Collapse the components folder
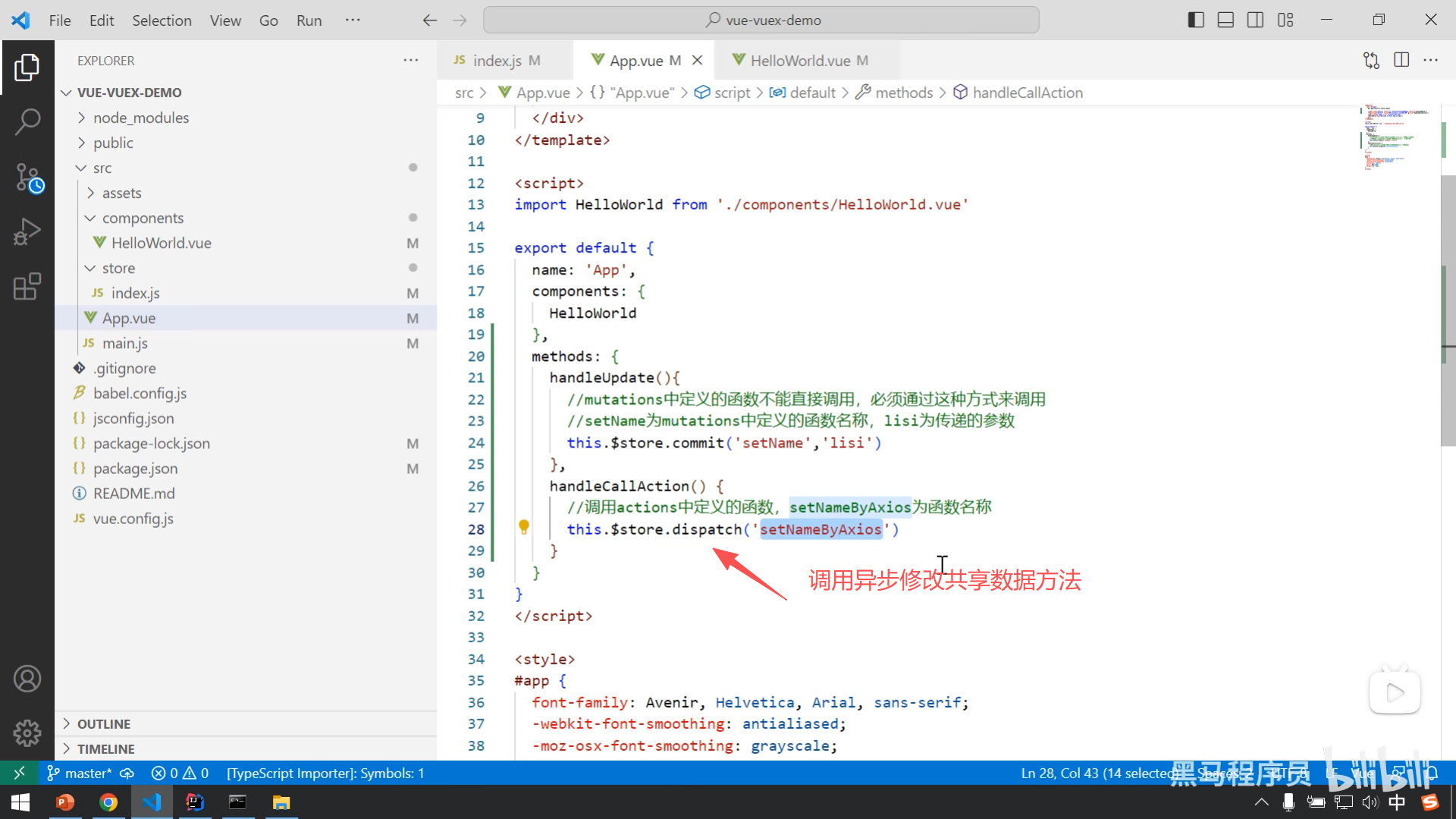Screen dimensions: 1456x819 click(143, 218)
